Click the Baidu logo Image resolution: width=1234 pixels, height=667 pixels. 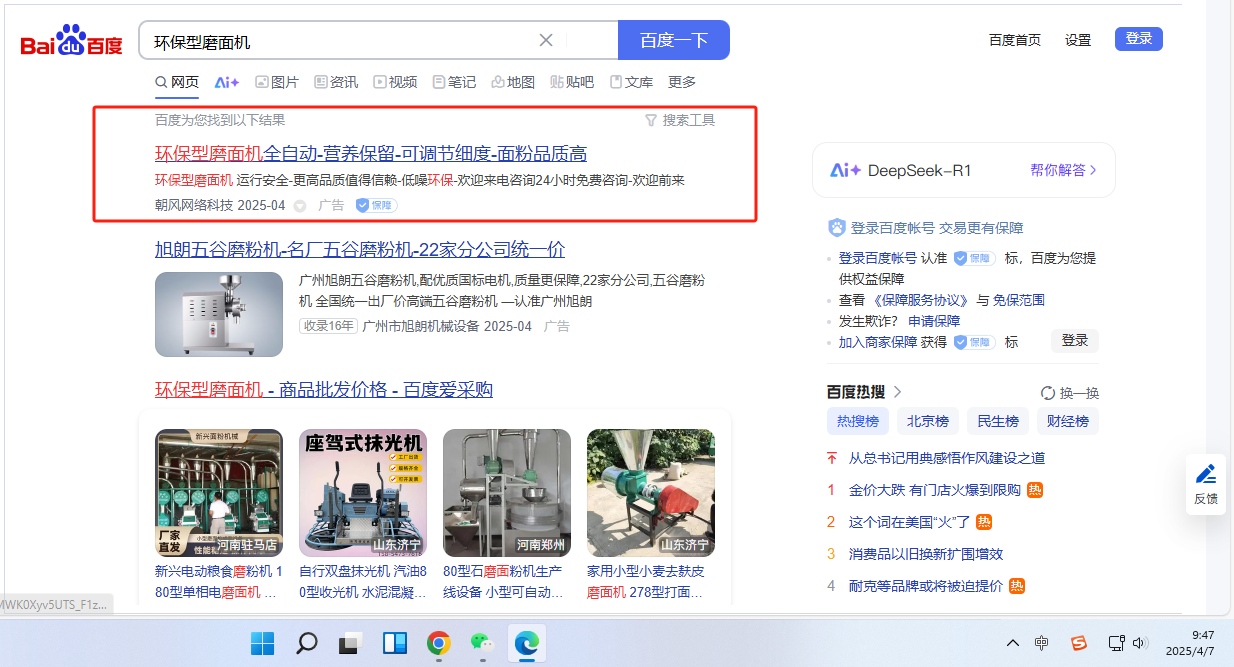tap(72, 42)
